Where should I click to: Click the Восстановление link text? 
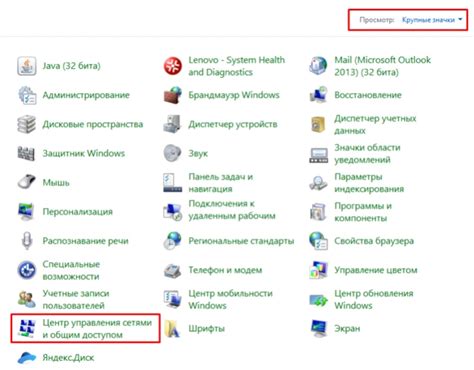coord(368,95)
